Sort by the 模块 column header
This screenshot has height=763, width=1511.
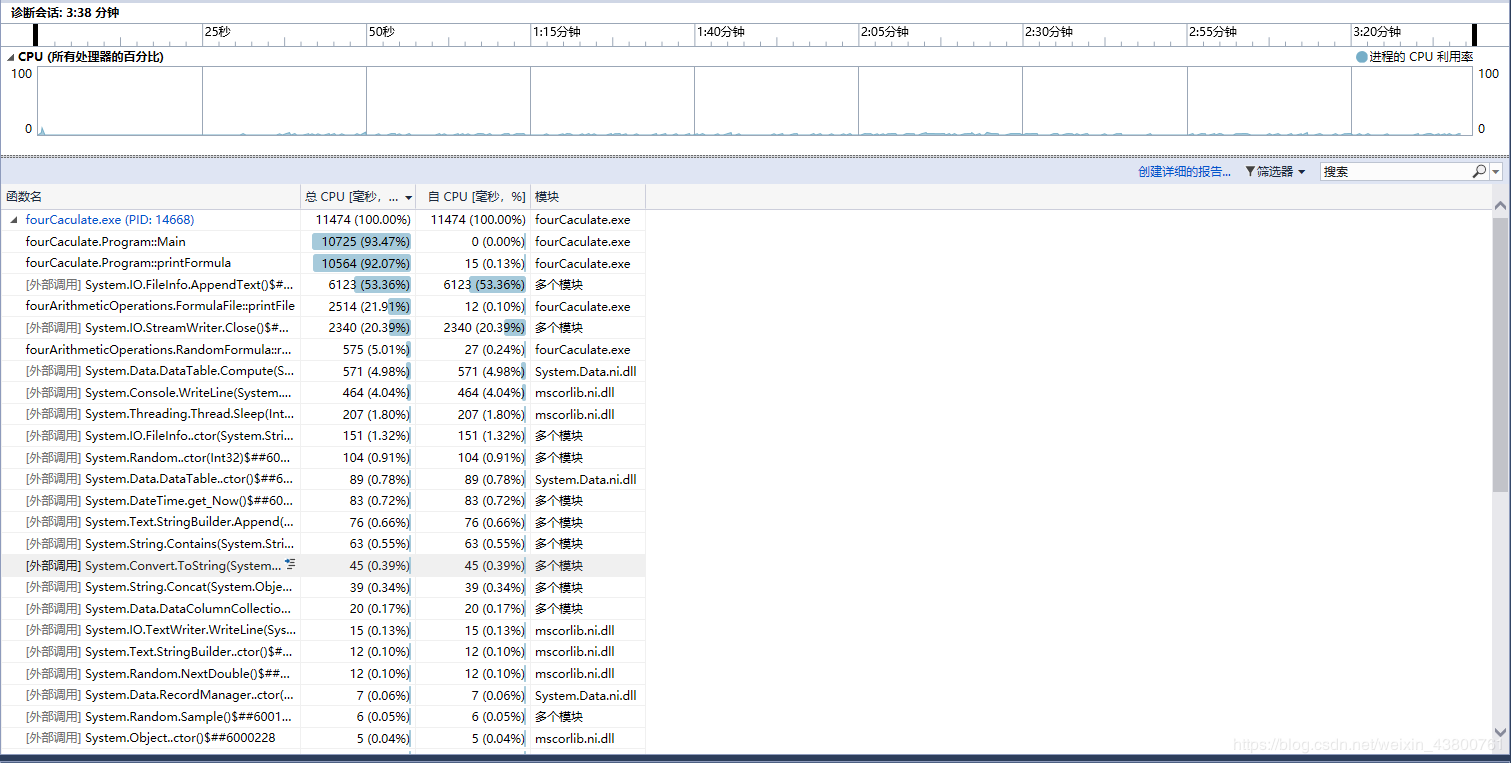(x=588, y=197)
